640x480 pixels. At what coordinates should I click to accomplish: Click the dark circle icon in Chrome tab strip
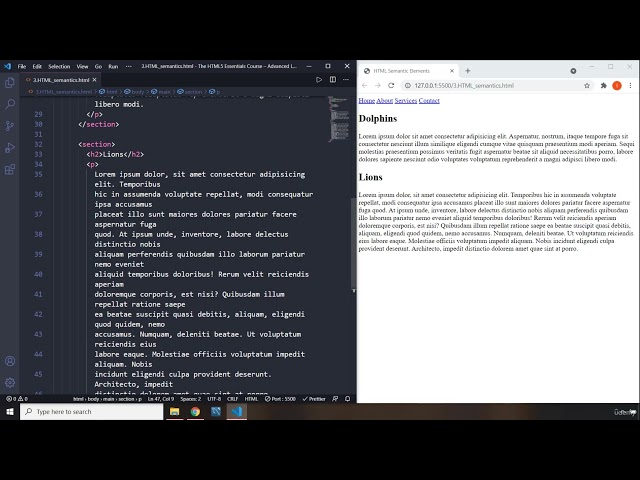[x=573, y=71]
